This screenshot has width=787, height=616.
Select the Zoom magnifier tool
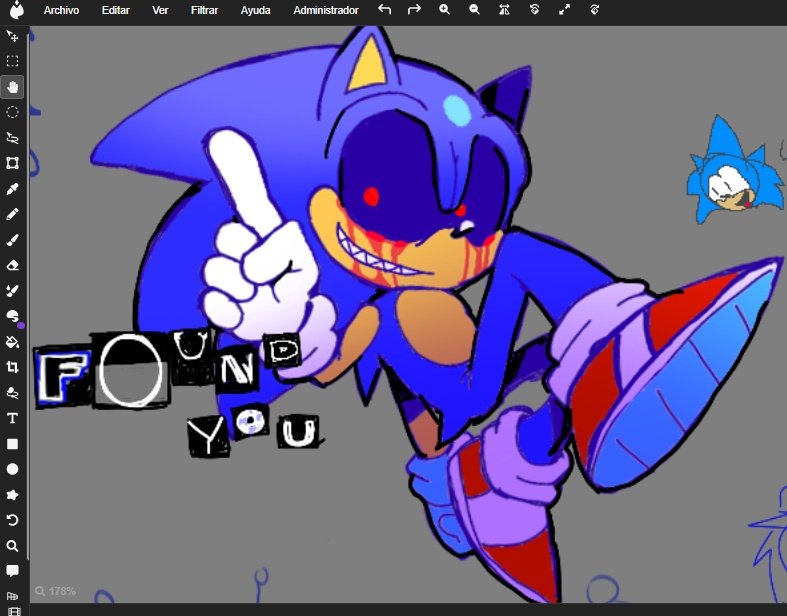pos(13,546)
